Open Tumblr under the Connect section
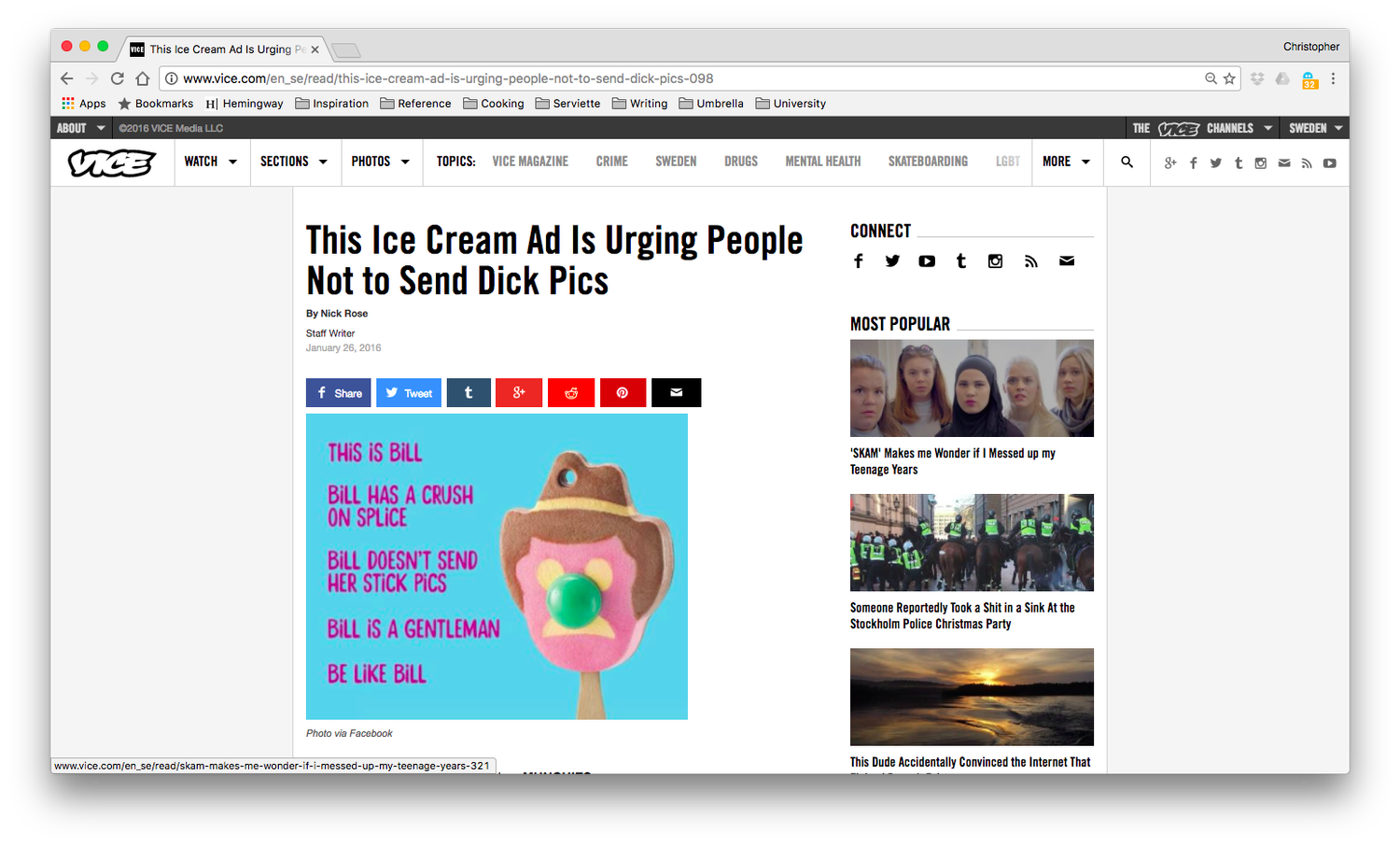Screen dimensions: 1400x846 click(961, 261)
